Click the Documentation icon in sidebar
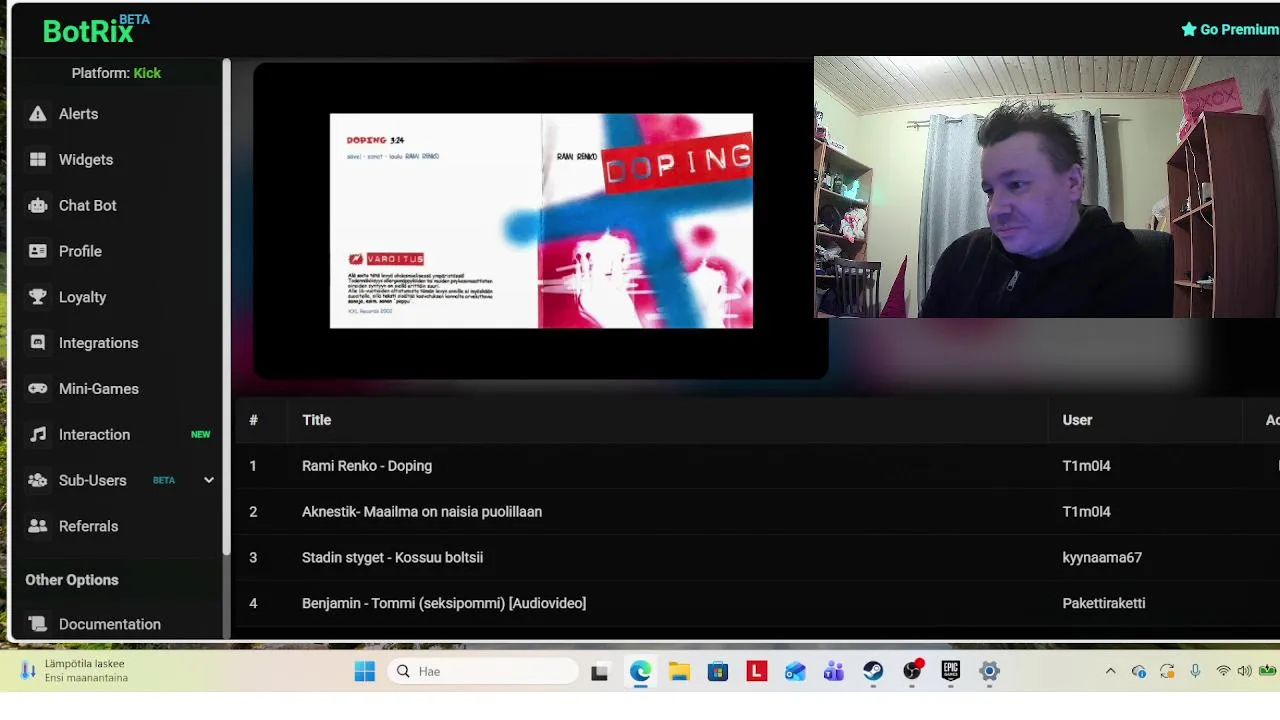This screenshot has height=720, width=1280. (x=38, y=624)
